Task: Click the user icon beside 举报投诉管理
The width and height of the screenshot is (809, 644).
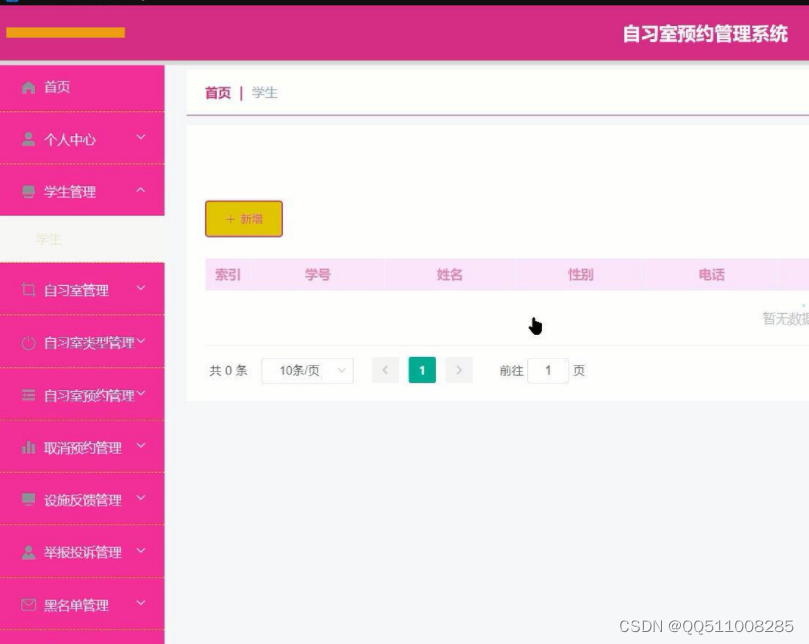Action: [x=30, y=552]
